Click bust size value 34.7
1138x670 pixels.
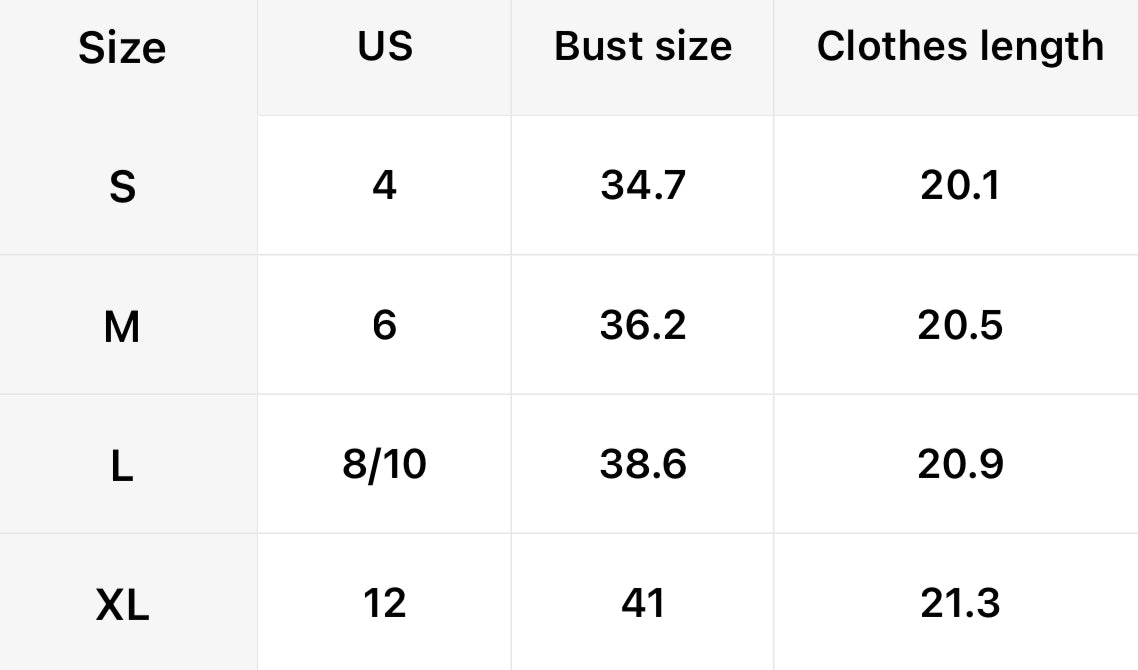tap(643, 185)
